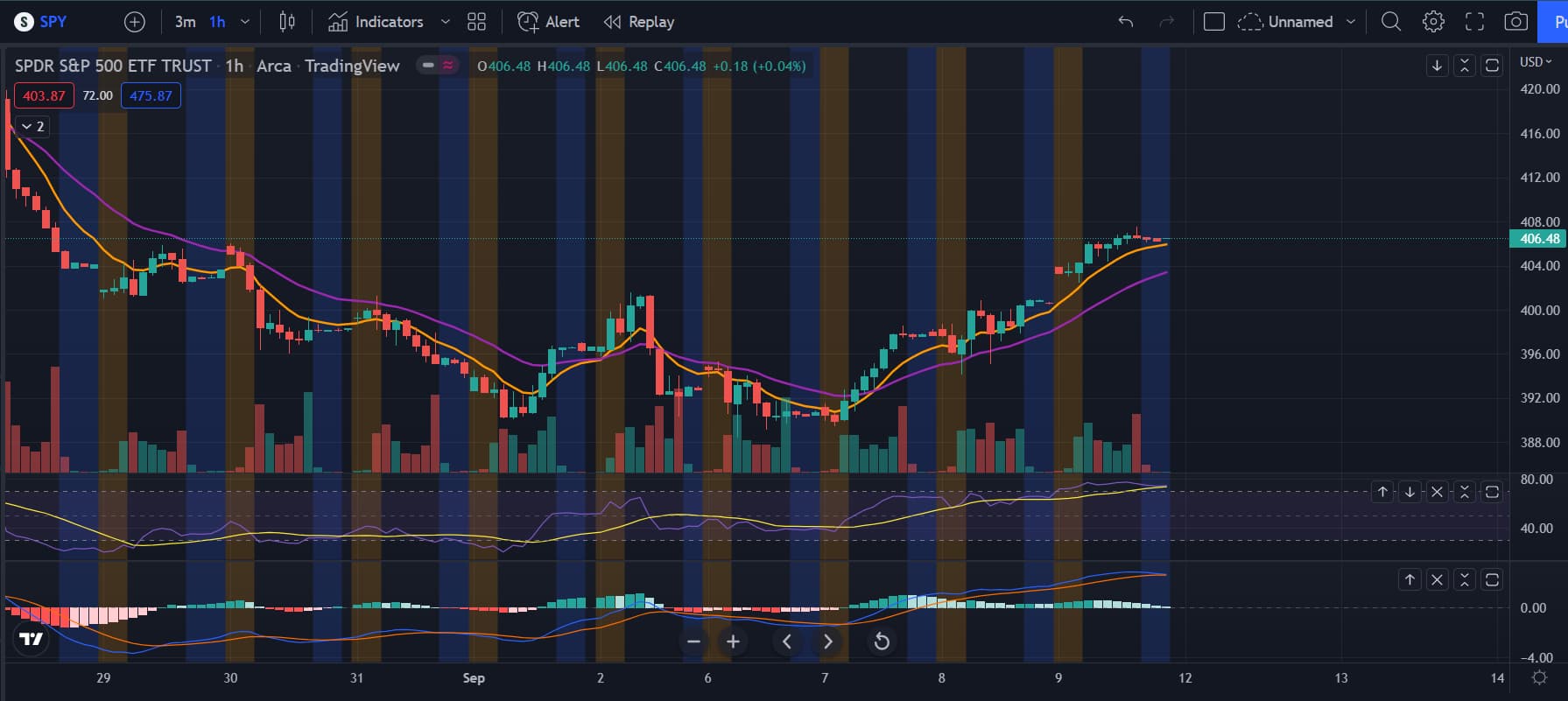This screenshot has height=701, width=1568.
Task: Click the 80.00 RSI axis label
Action: (x=1536, y=480)
